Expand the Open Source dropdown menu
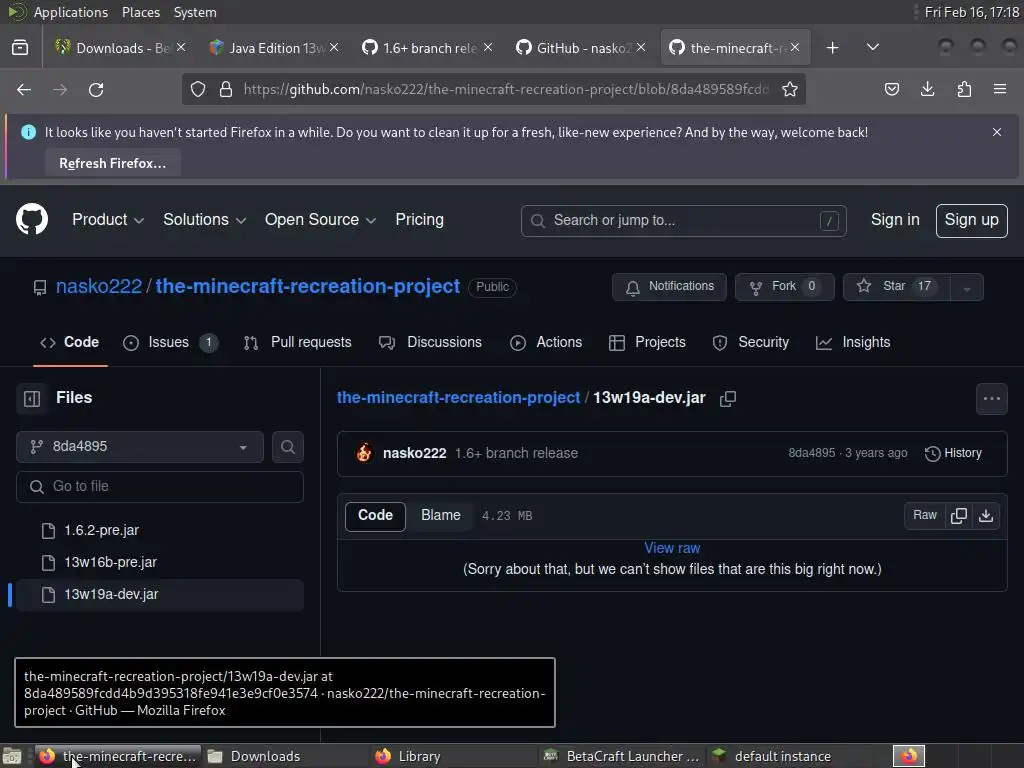This screenshot has width=1024, height=768. [320, 220]
